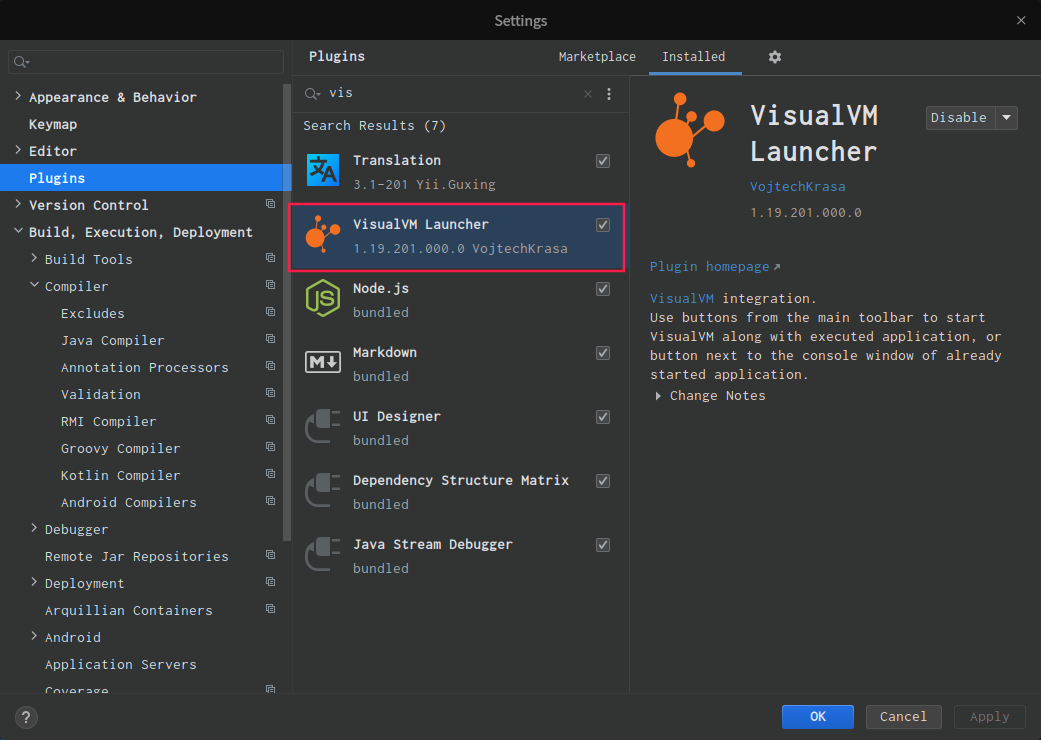Screen dimensions: 1041x740
Task: Click the VisualVM Launcher list icon
Action: (323, 234)
